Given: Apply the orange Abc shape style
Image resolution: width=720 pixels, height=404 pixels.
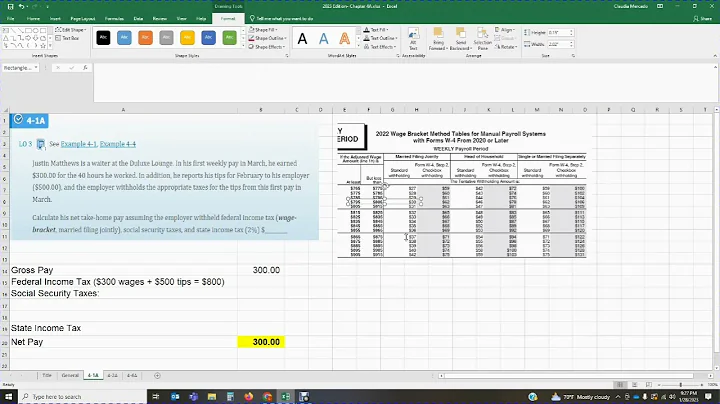Looking at the screenshot, I should pos(145,38).
